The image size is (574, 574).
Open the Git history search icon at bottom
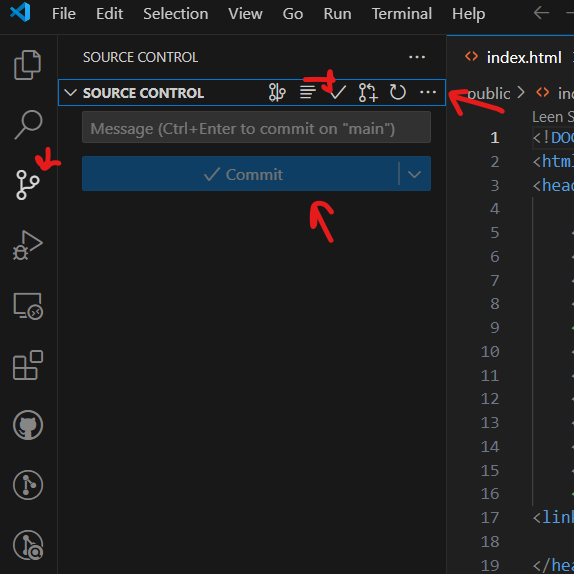click(x=28, y=545)
